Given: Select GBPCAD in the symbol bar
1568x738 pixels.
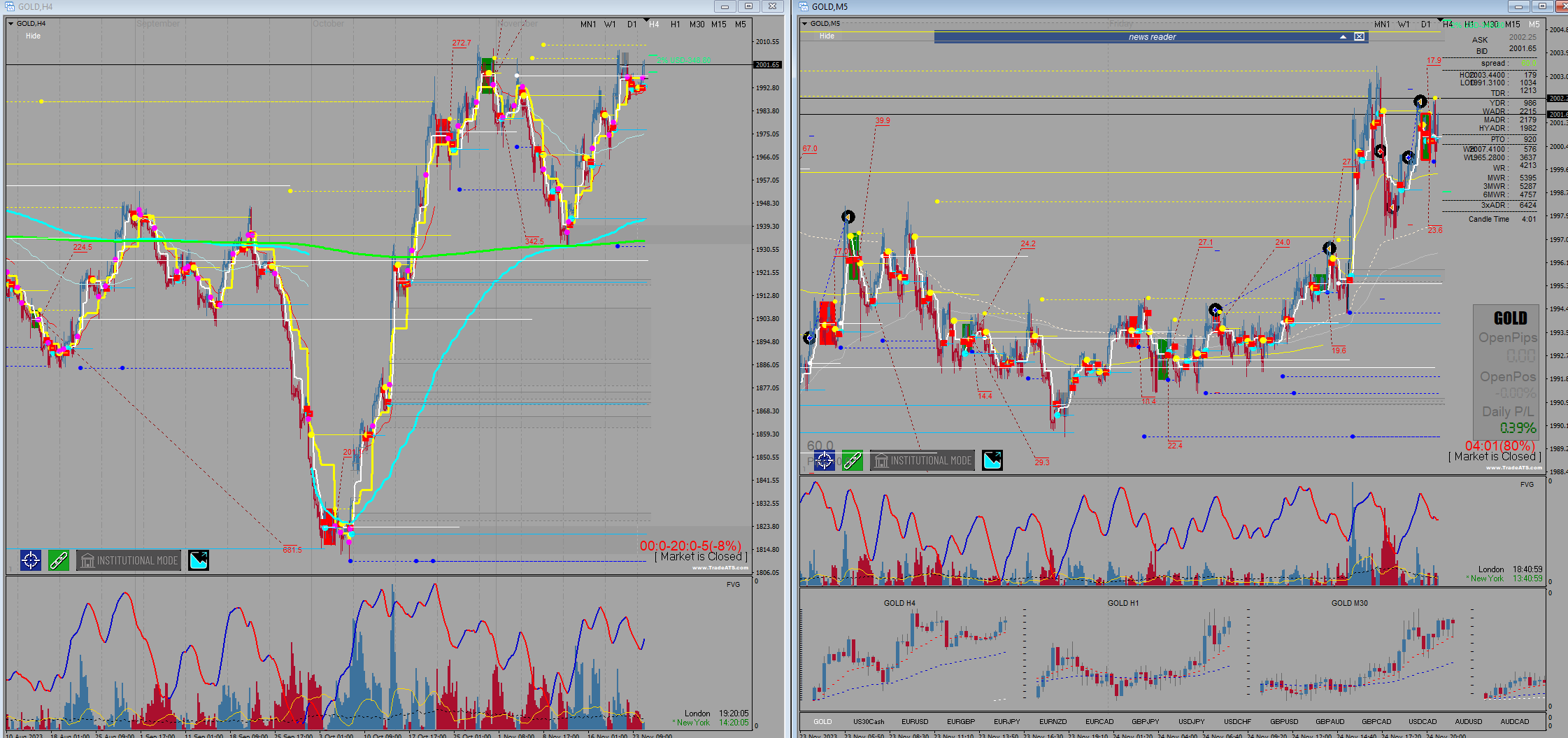Looking at the screenshot, I should tap(1376, 722).
